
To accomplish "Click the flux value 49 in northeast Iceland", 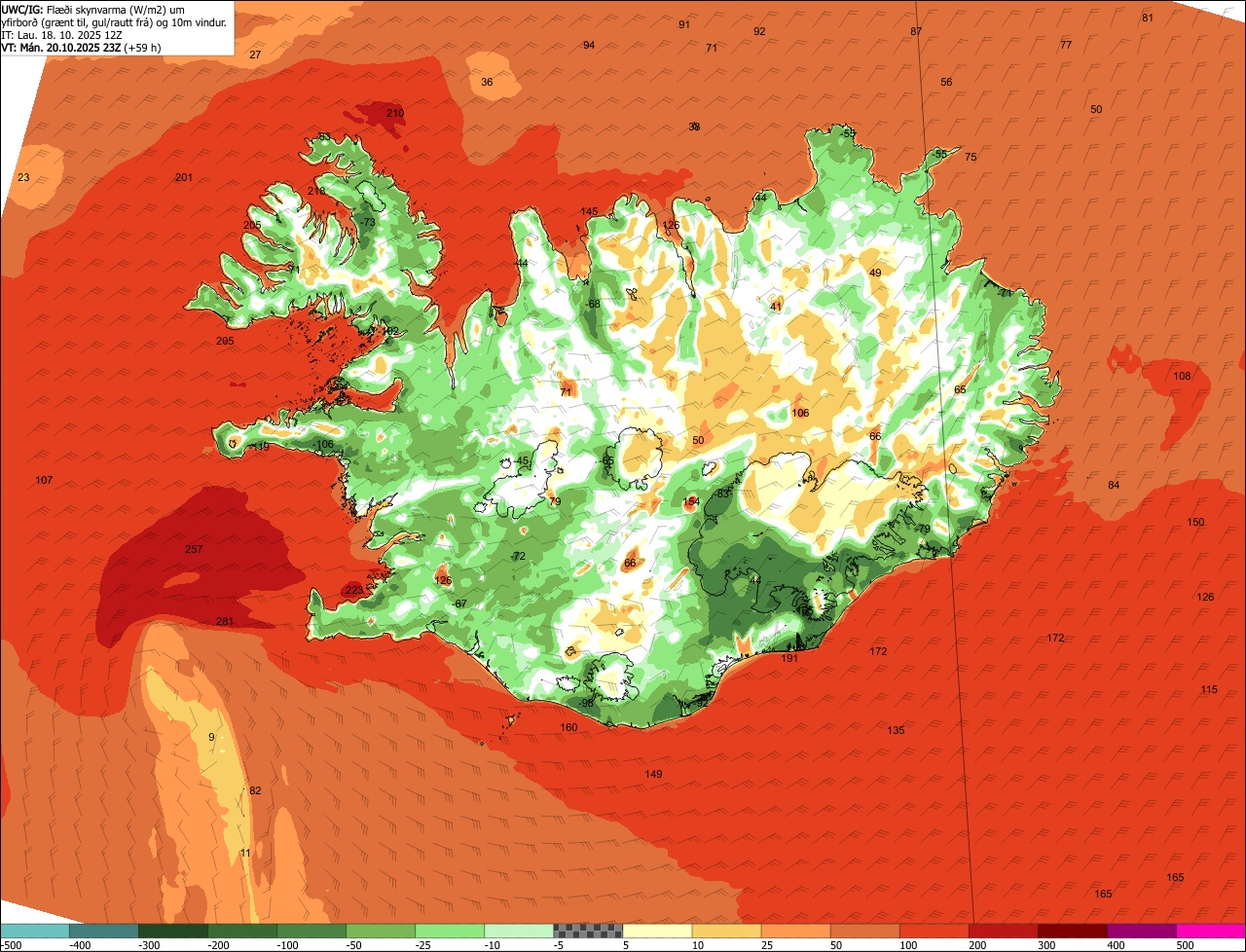I will 875,273.
